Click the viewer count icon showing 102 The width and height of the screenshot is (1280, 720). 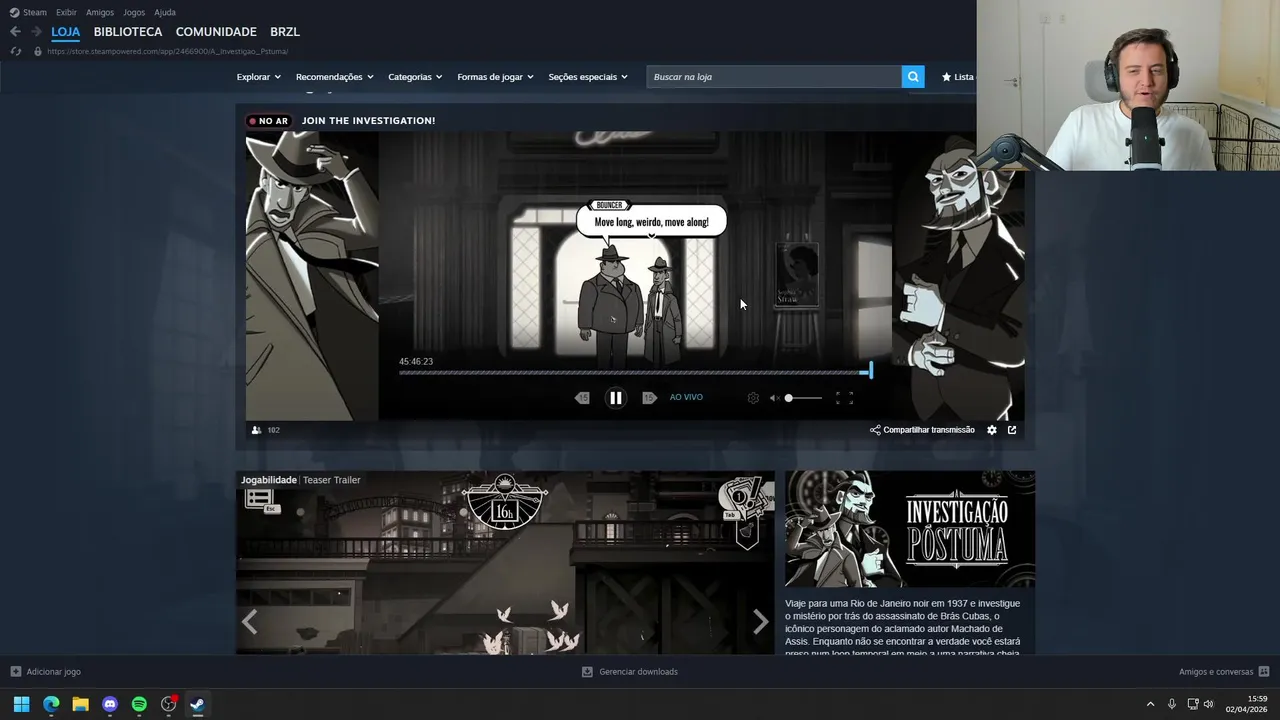point(257,430)
